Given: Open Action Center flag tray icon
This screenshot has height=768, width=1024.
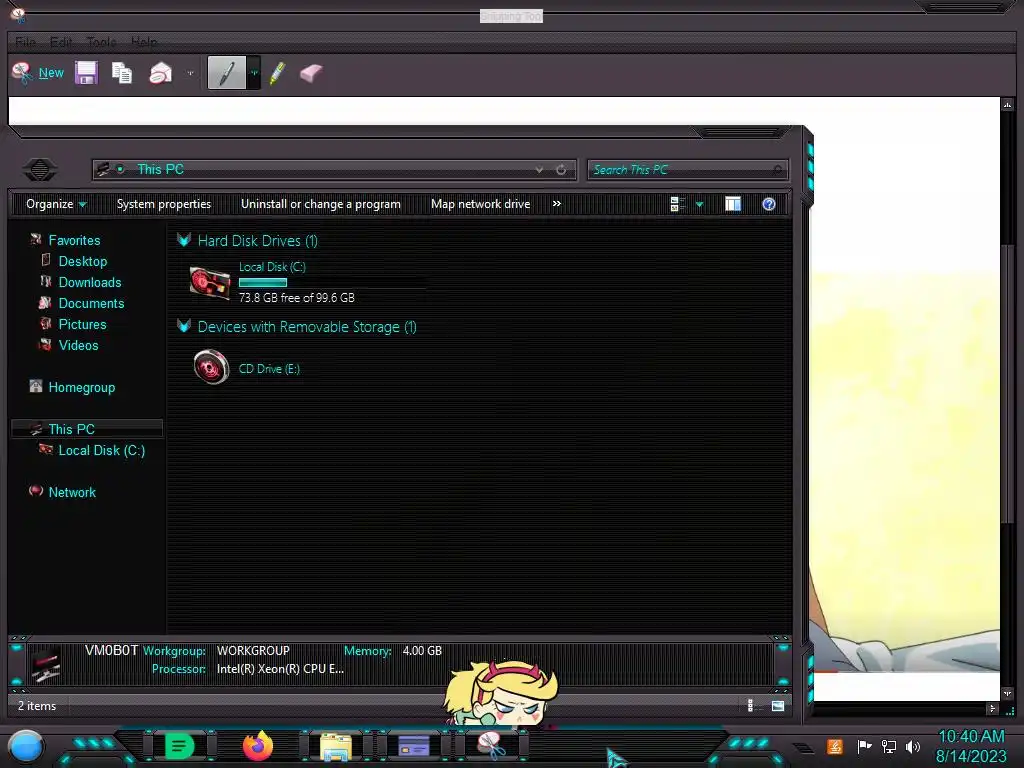Looking at the screenshot, I should 865,746.
